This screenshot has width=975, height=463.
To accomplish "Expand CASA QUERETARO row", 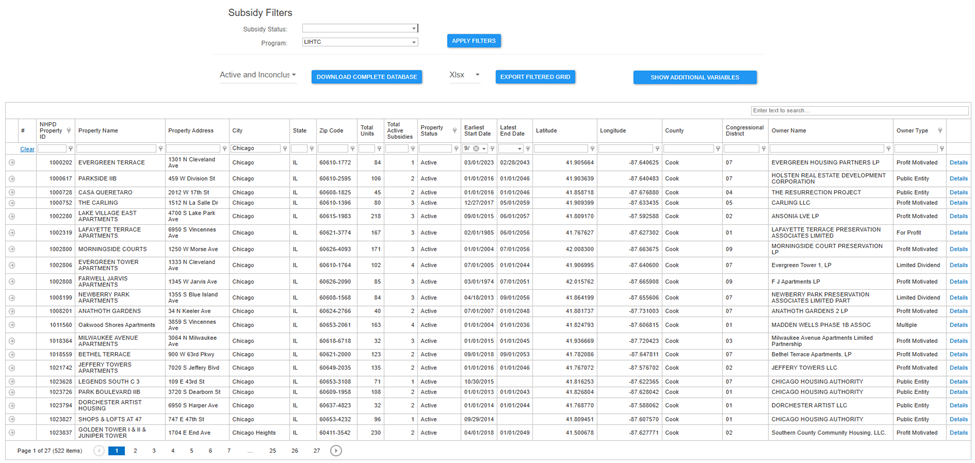I will (12, 193).
